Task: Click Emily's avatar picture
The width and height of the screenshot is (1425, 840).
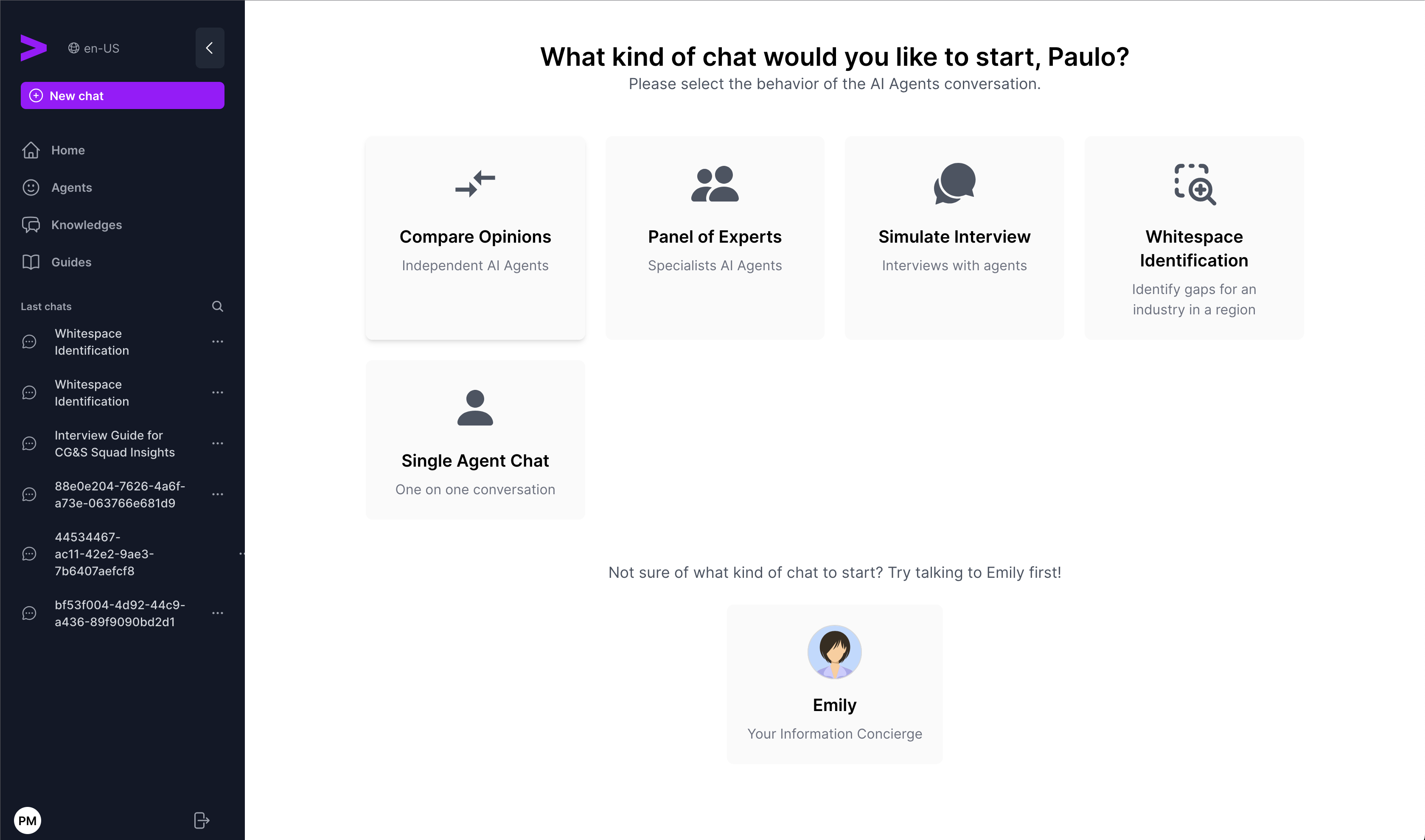Action: point(835,652)
